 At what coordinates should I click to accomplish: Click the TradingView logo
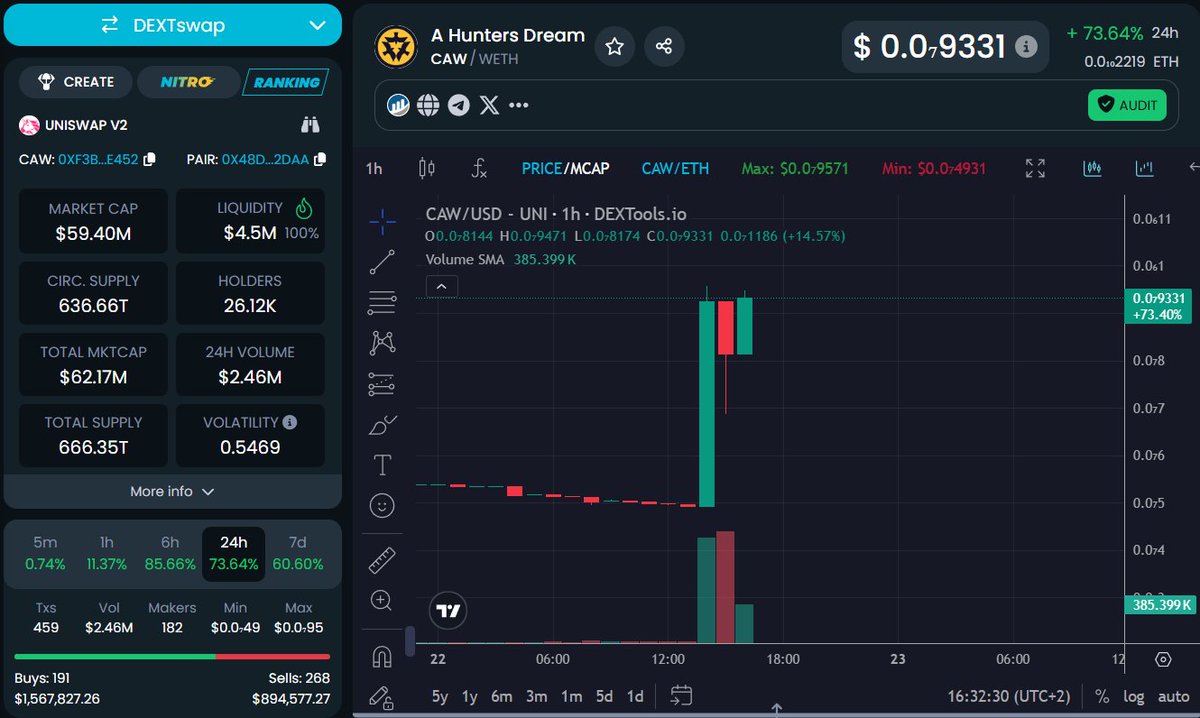tap(449, 610)
